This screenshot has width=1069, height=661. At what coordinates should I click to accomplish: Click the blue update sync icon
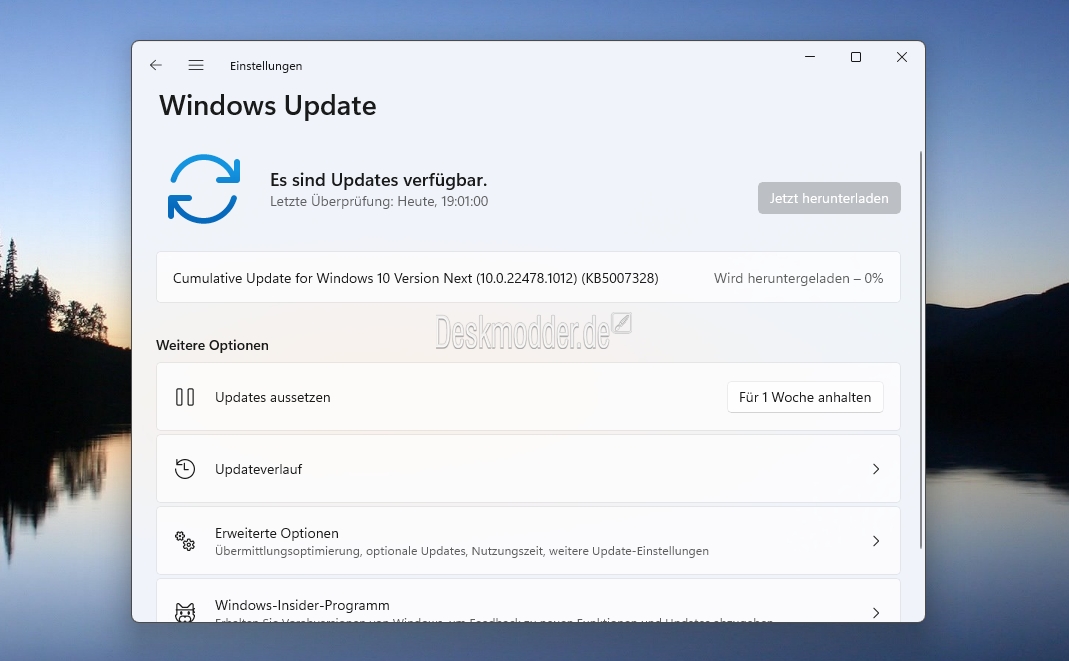pos(204,188)
